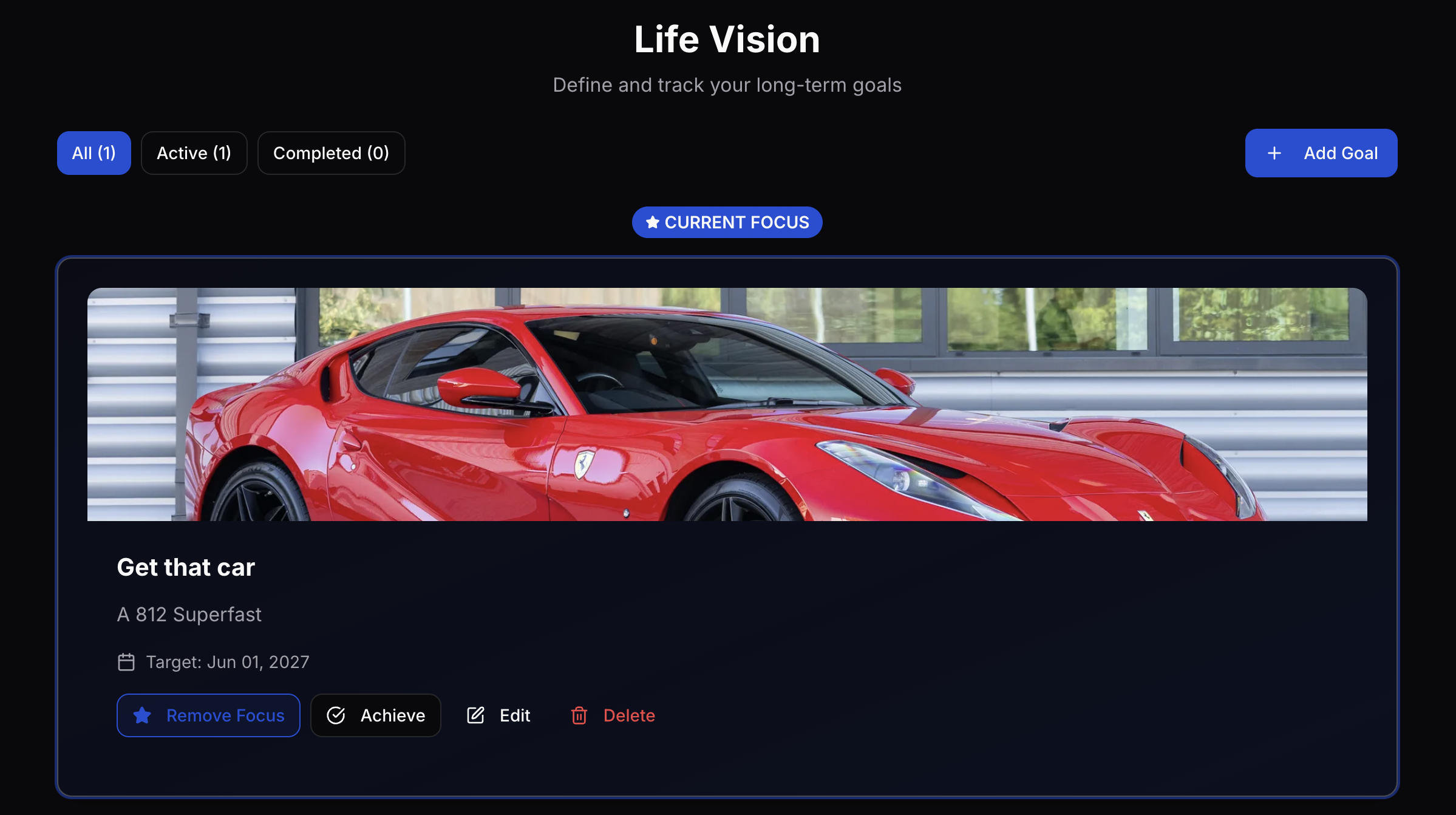The width and height of the screenshot is (1456, 815).
Task: Click the Target: Jun 01, 2027 date
Action: (x=228, y=662)
